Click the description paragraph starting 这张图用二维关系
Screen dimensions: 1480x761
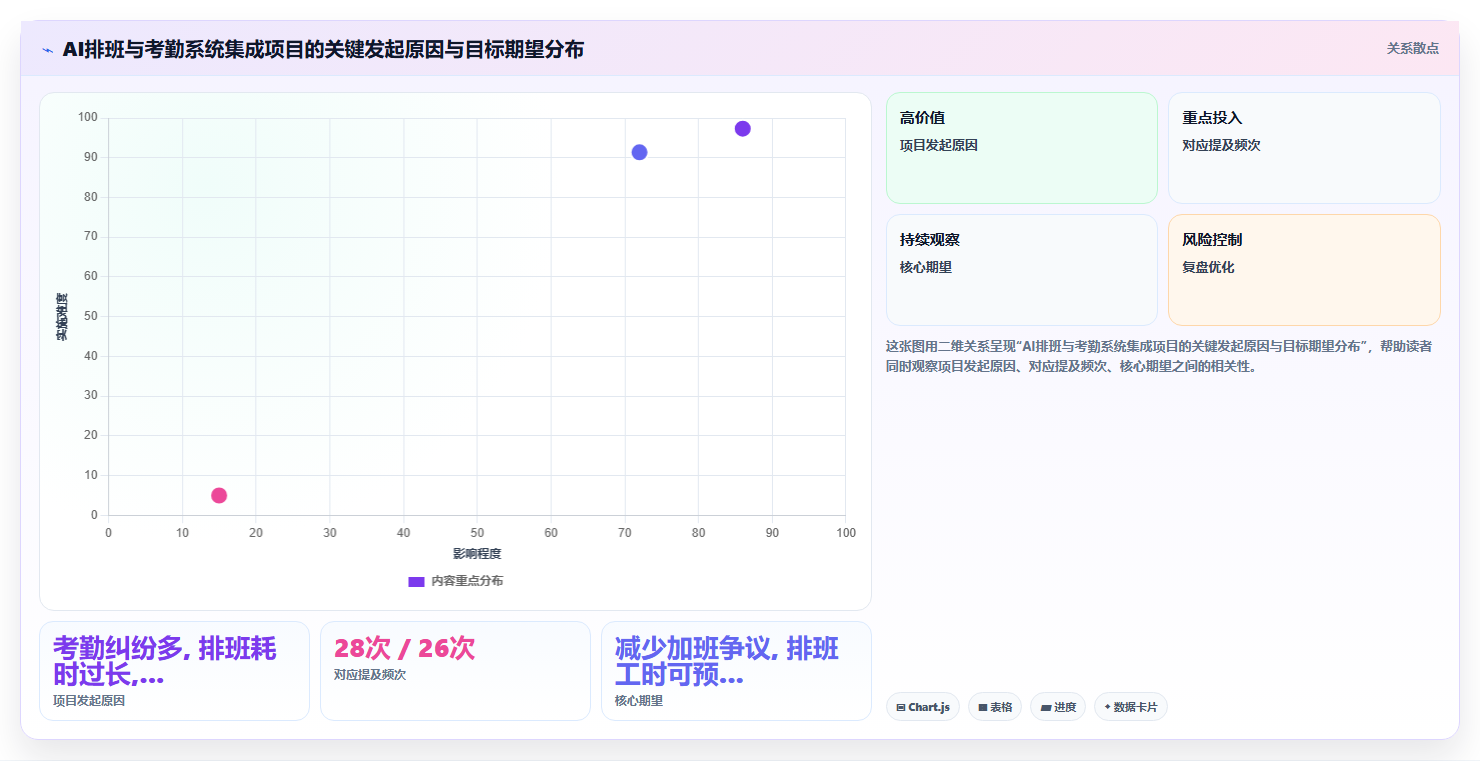1159,356
